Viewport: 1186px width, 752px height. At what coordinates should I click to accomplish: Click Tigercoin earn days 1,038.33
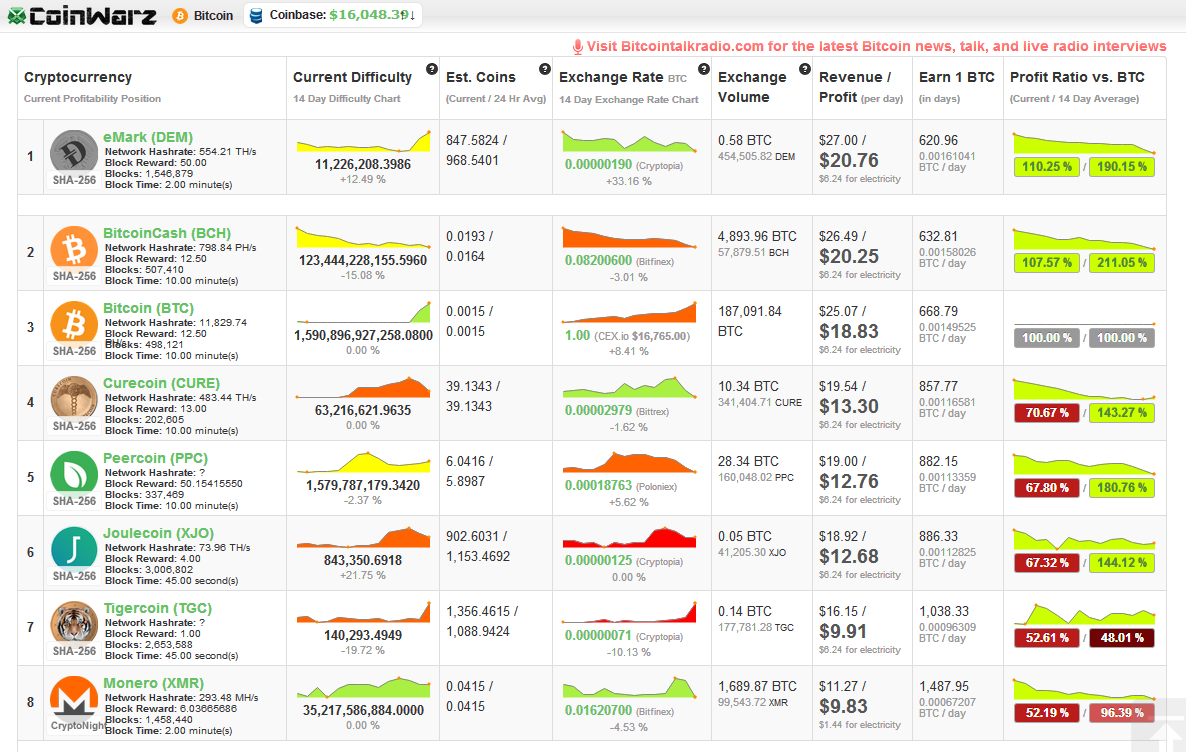944,611
